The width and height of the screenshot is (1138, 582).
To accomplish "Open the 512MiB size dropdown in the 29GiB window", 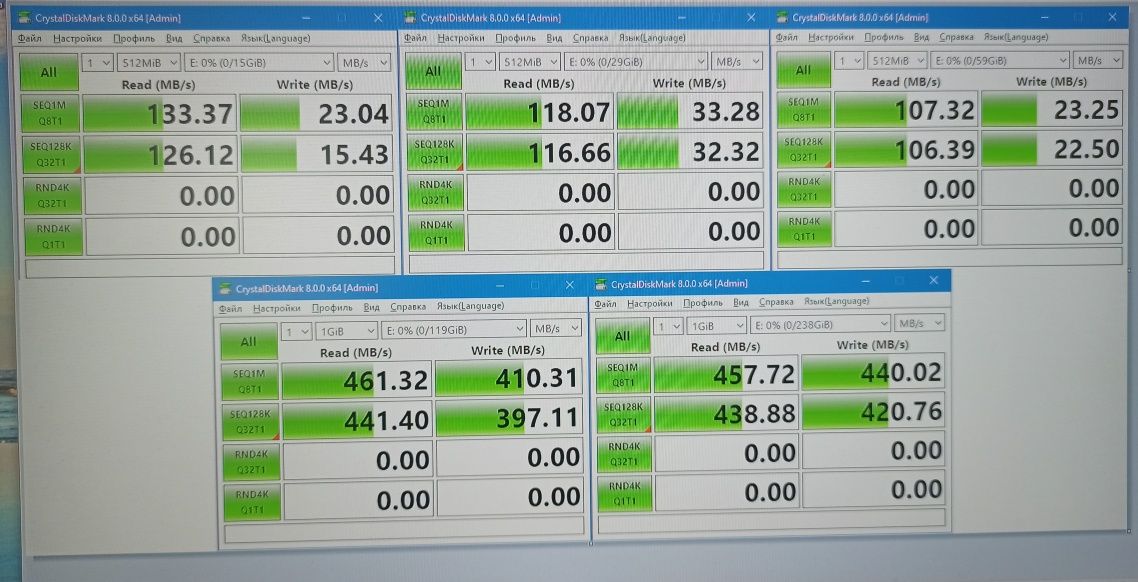I will tap(531, 62).
